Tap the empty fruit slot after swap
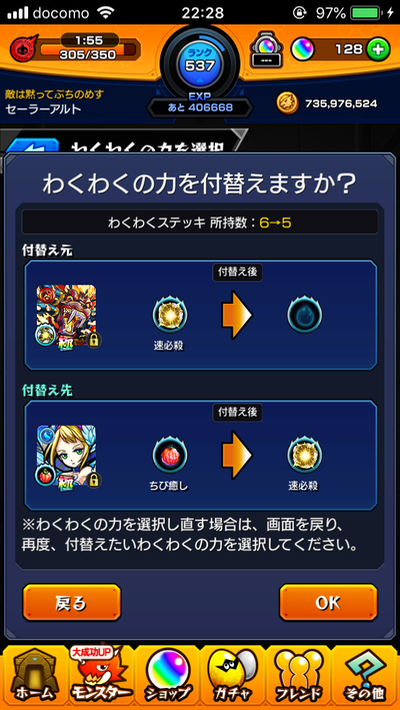Image resolution: width=400 pixels, height=710 pixels. [304, 315]
